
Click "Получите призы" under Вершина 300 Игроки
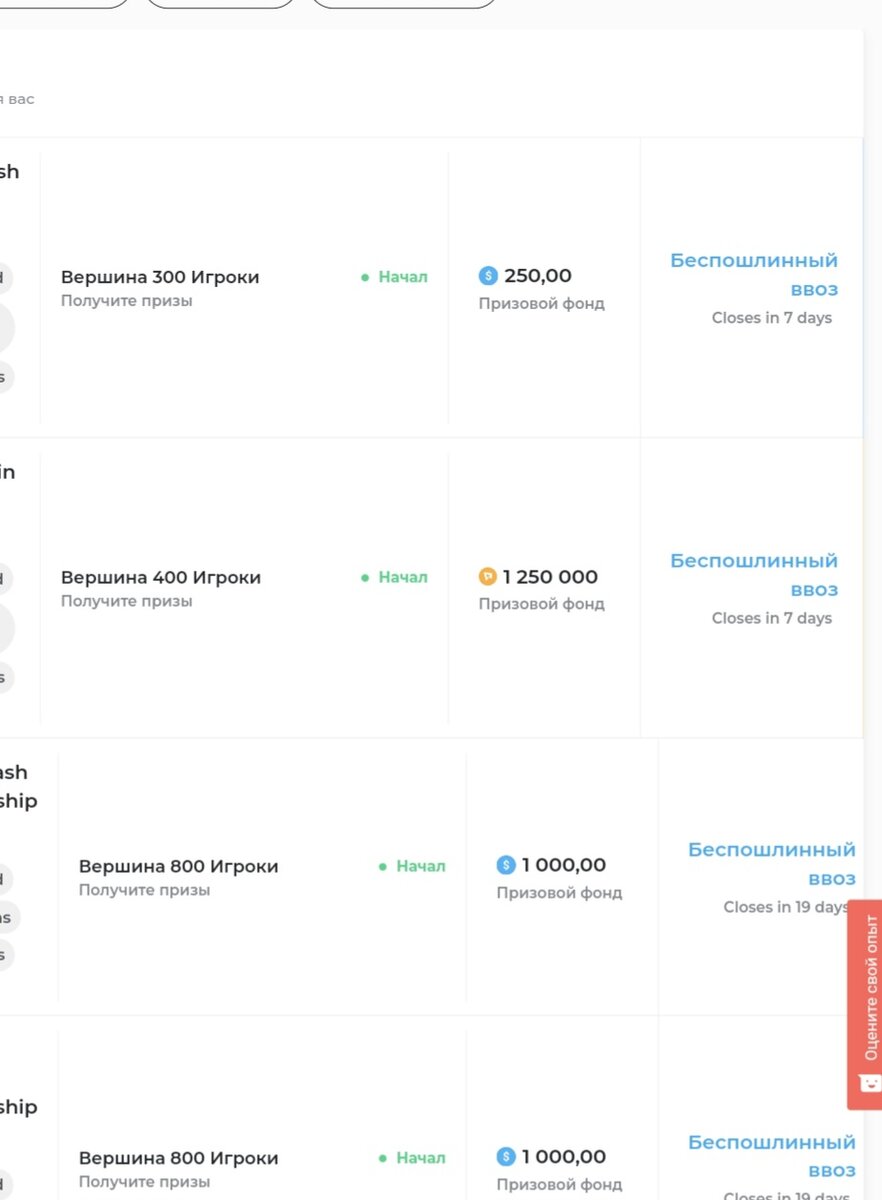pos(127,301)
